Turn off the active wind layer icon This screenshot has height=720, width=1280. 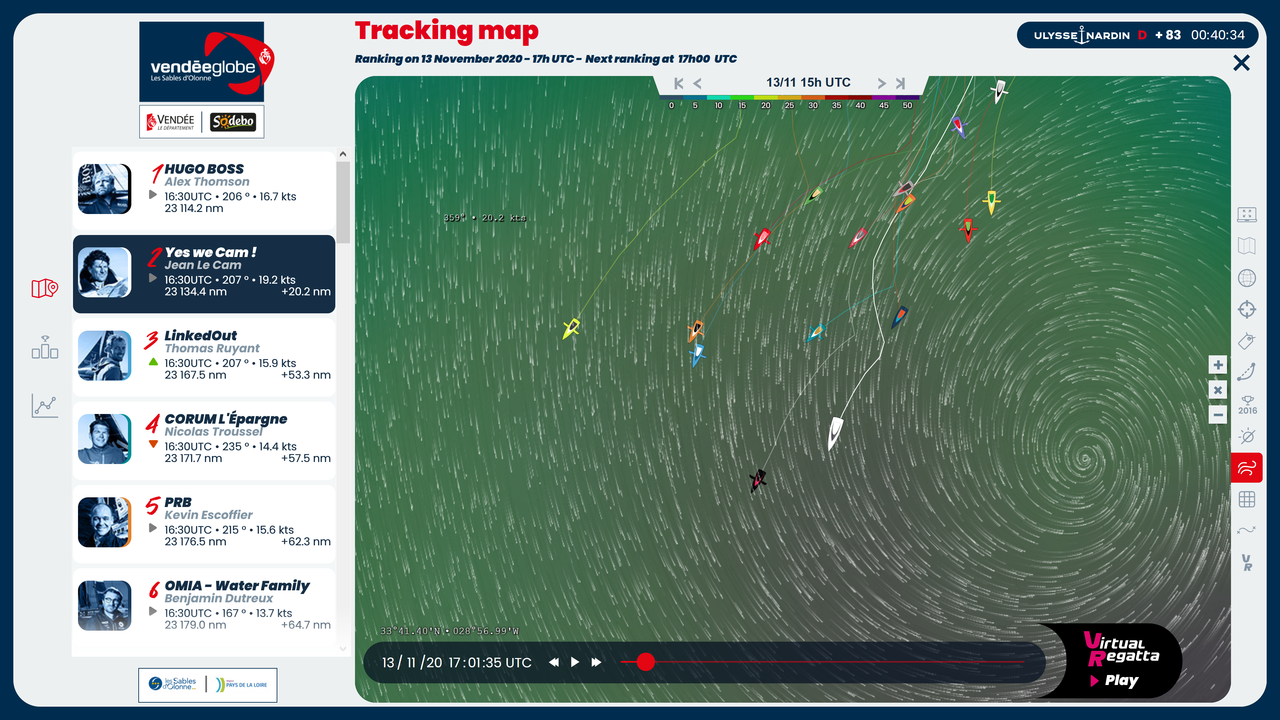(x=1246, y=467)
